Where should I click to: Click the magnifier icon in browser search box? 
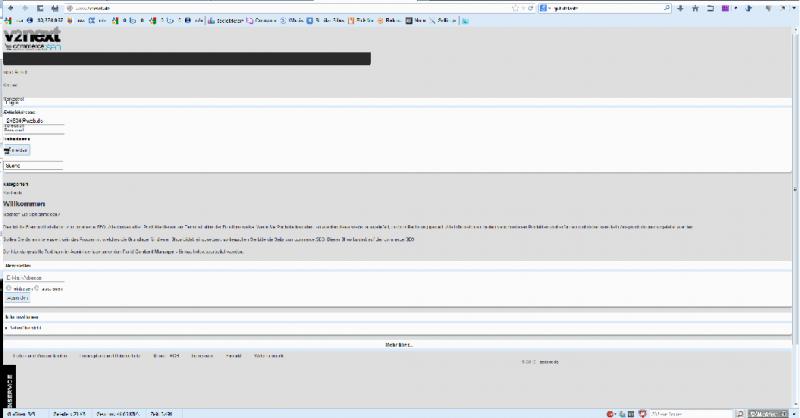(x=668, y=8)
